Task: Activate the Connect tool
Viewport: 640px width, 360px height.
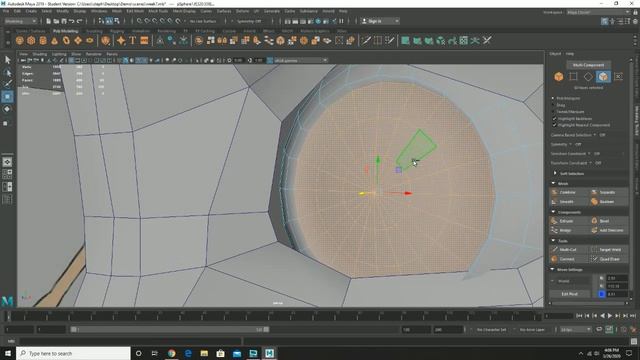Action: [569, 259]
